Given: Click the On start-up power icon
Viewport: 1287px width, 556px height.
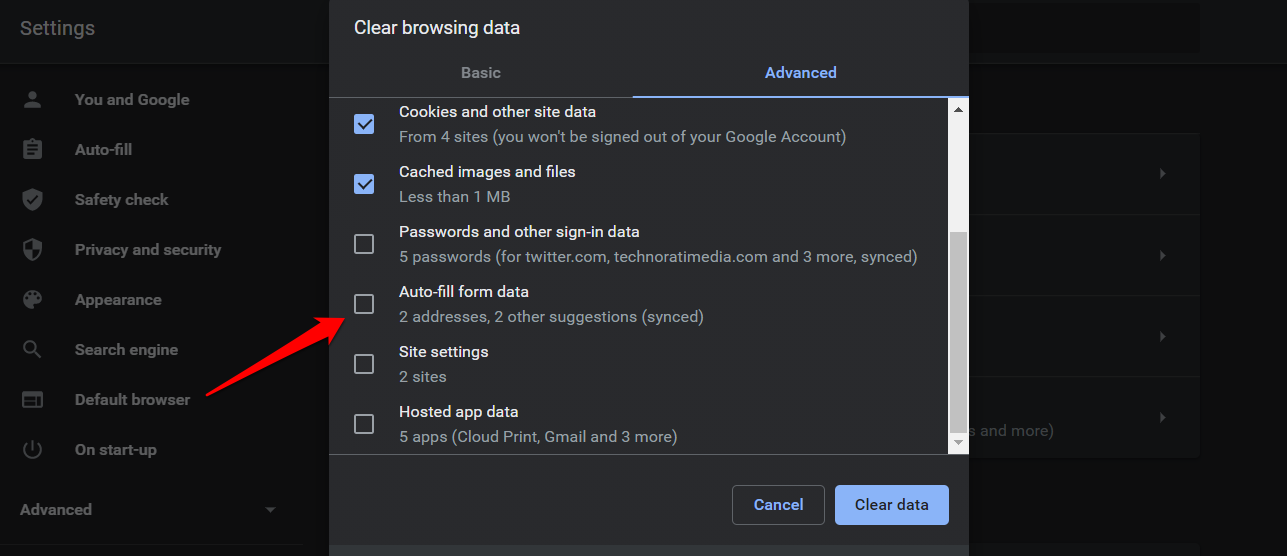Looking at the screenshot, I should 33,449.
